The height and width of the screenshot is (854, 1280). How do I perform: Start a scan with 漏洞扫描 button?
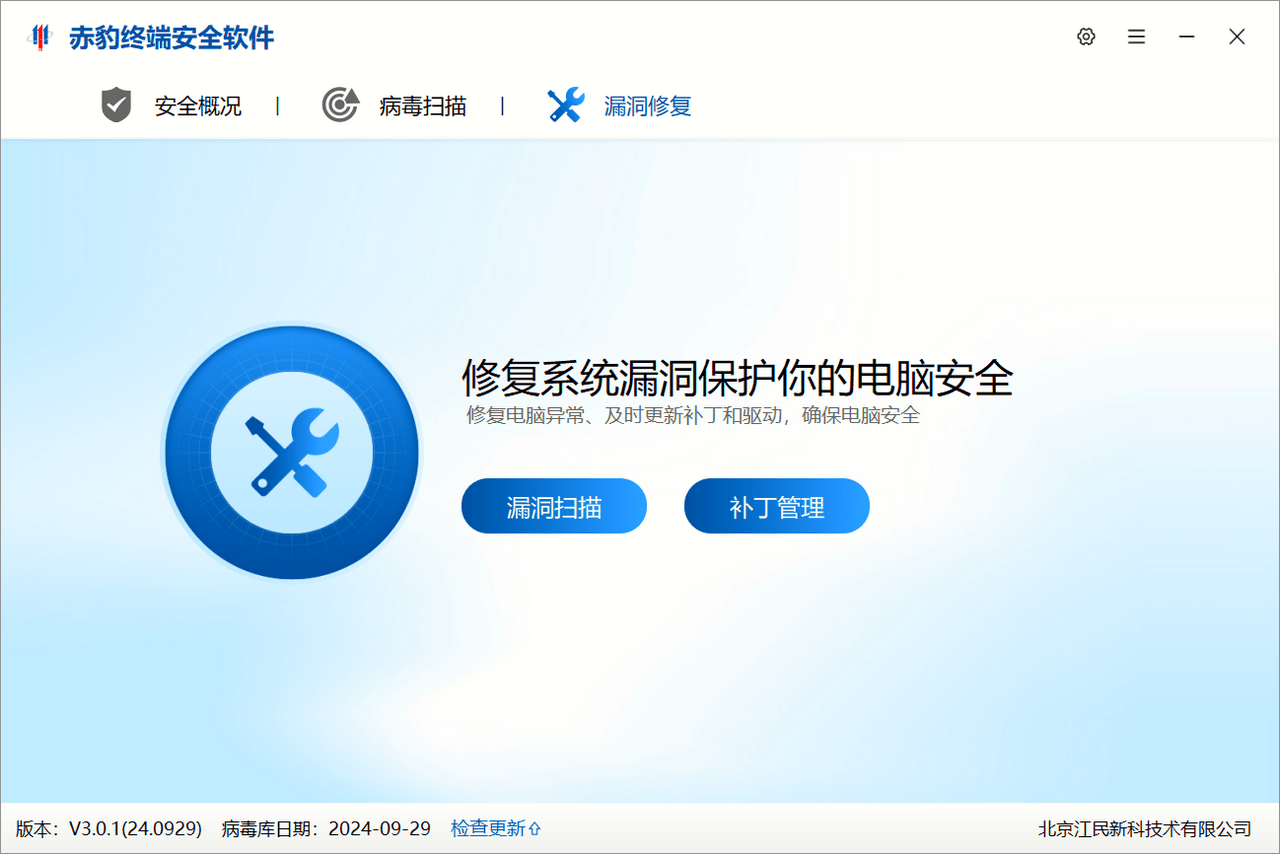554,506
